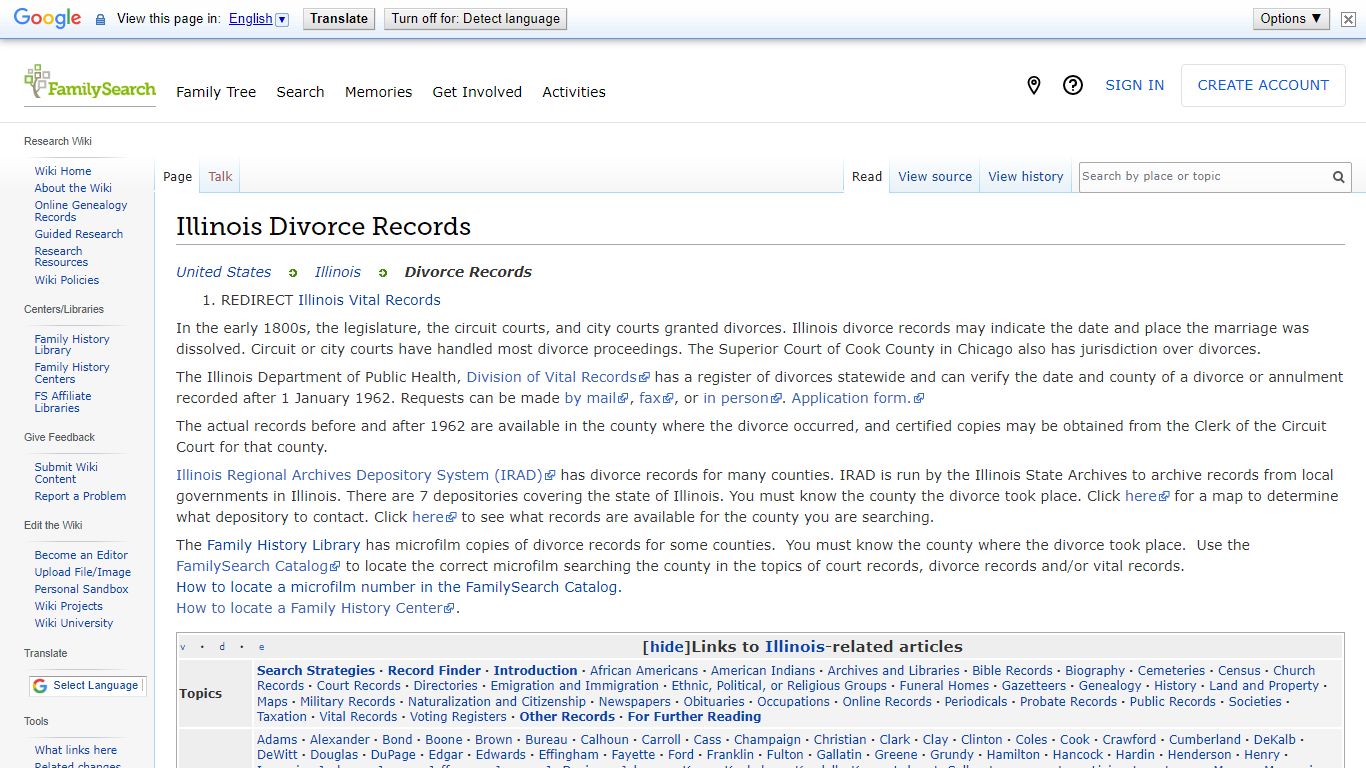Open the Get Involved menu

pyautogui.click(x=477, y=92)
